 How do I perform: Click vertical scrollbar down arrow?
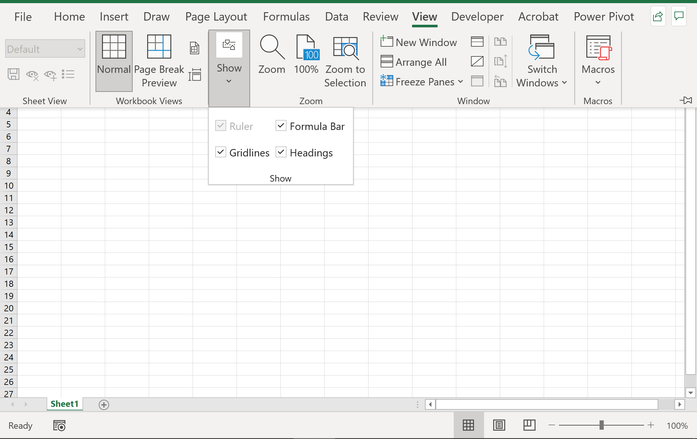coord(690,392)
